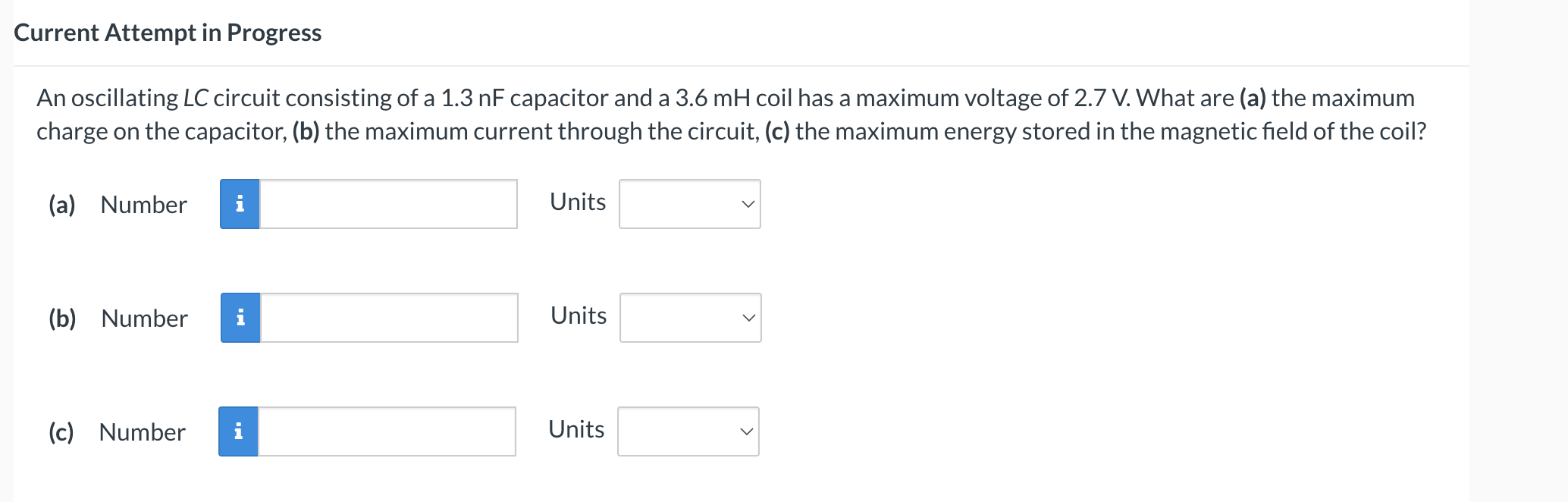1568x502 pixels.
Task: Click the Current Attempt in Progress heading
Action: point(168,33)
